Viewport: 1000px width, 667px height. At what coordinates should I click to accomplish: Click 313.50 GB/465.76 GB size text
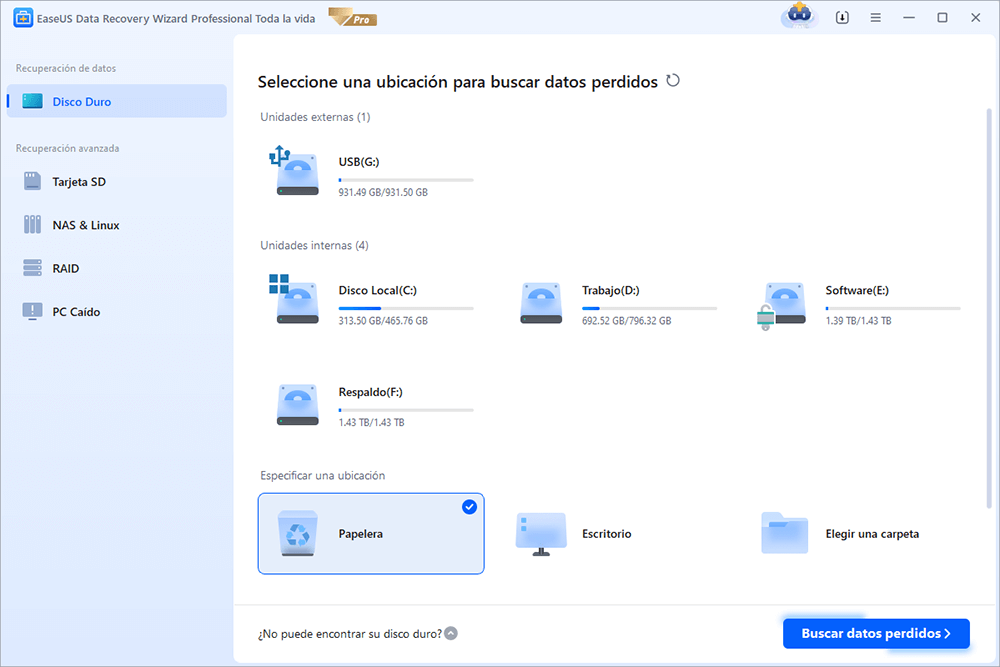[x=383, y=321]
